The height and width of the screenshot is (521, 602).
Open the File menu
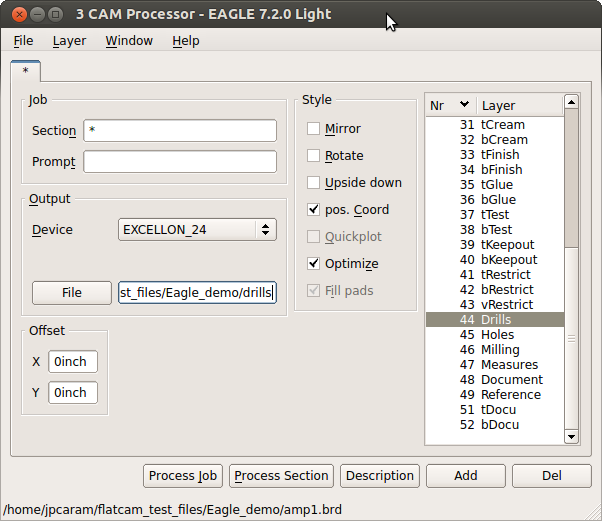[23, 41]
